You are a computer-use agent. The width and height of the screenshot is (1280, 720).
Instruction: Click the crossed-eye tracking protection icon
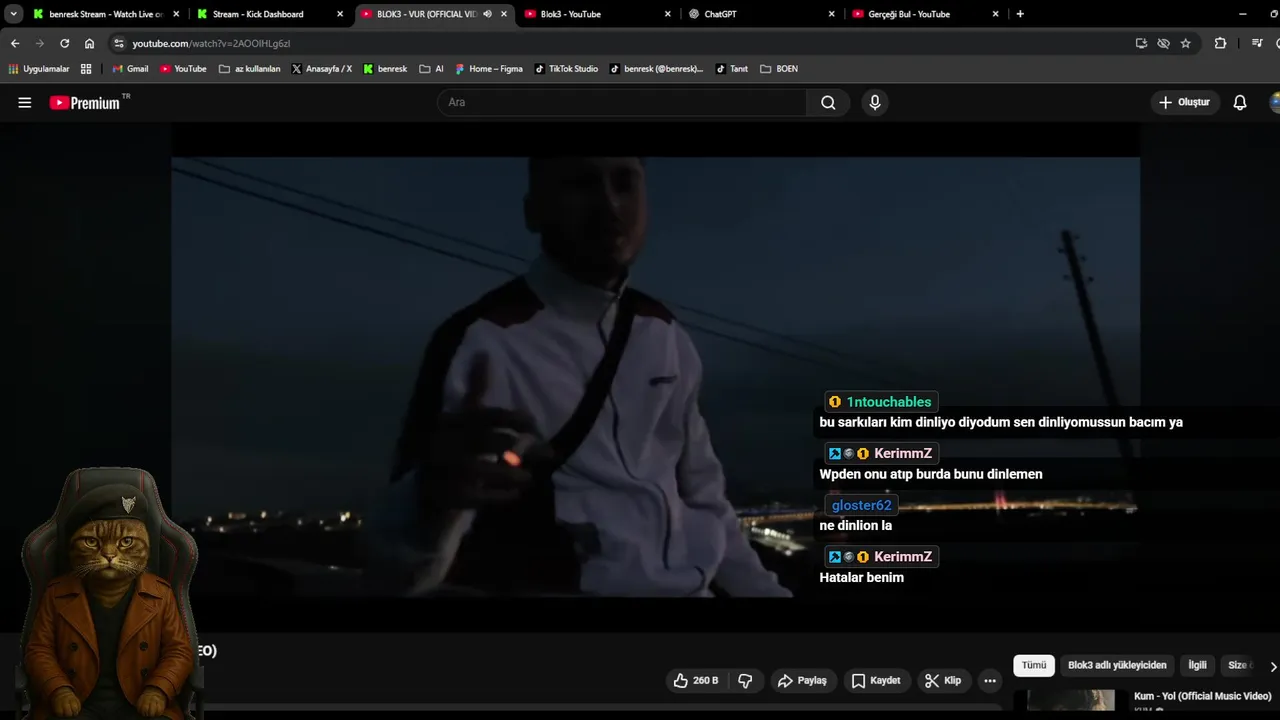pos(1163,43)
